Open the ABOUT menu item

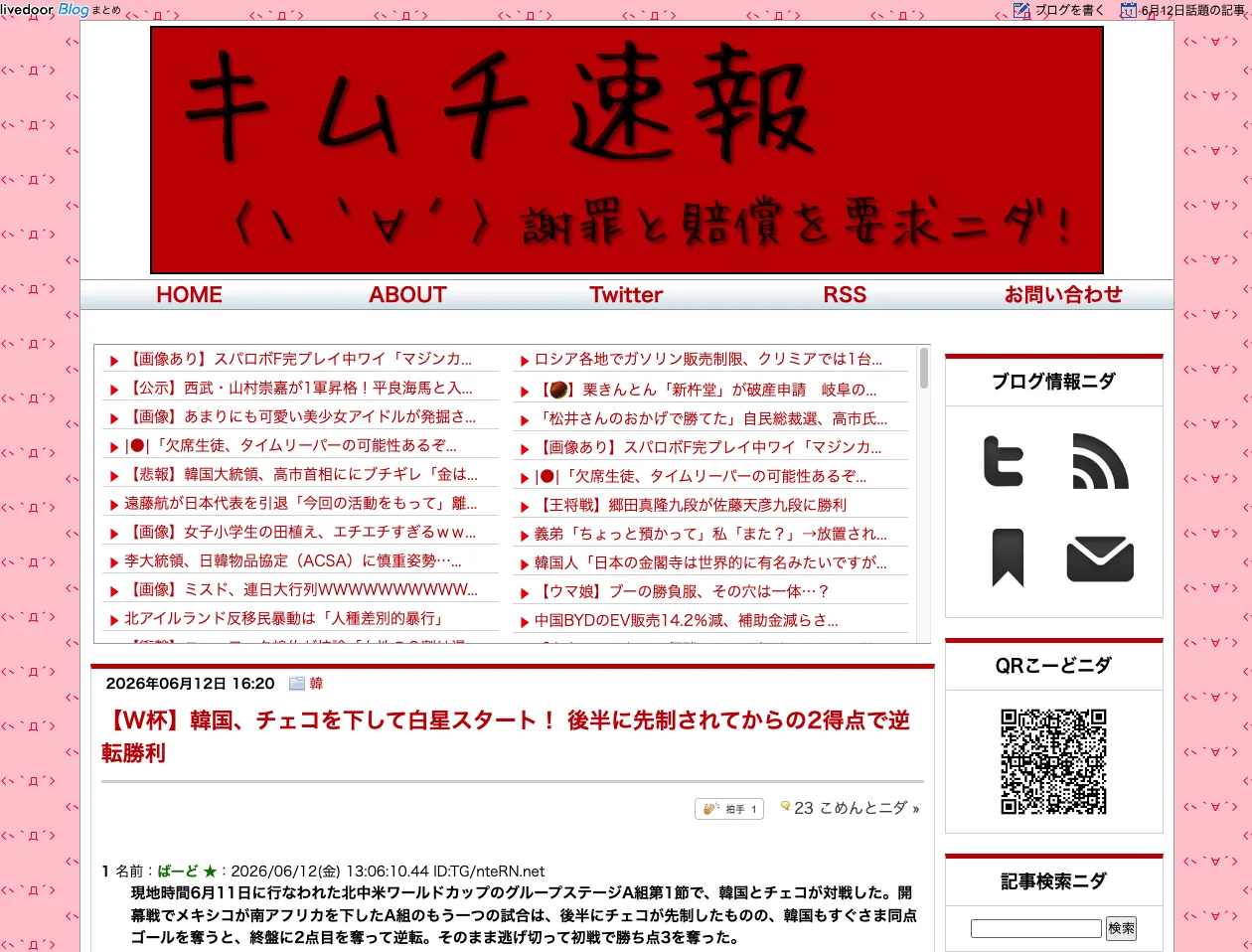[x=407, y=294]
